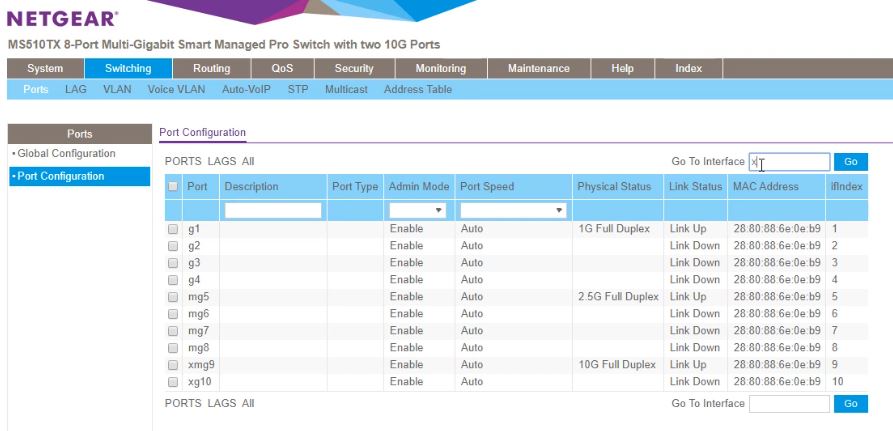Viewport: 893px width, 431px height.
Task: Click the NETGEAR logo
Action: click(x=63, y=18)
